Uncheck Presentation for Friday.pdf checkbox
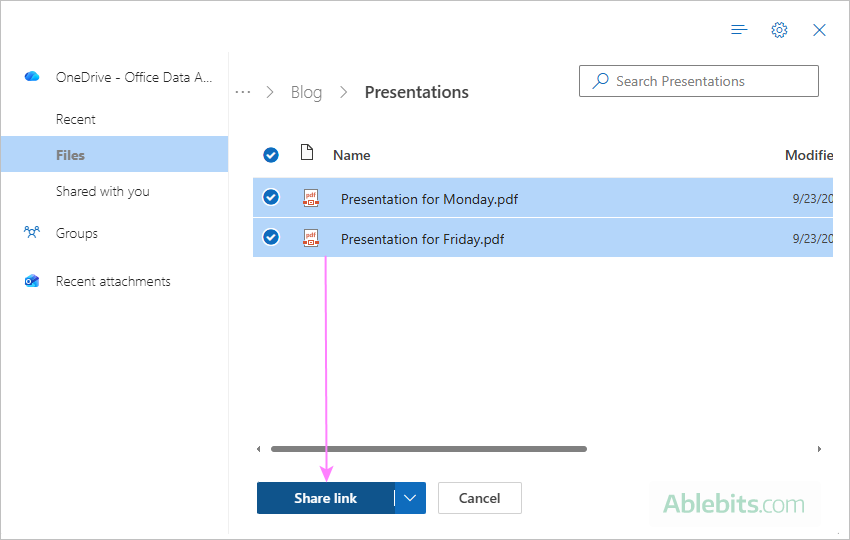 (271, 237)
